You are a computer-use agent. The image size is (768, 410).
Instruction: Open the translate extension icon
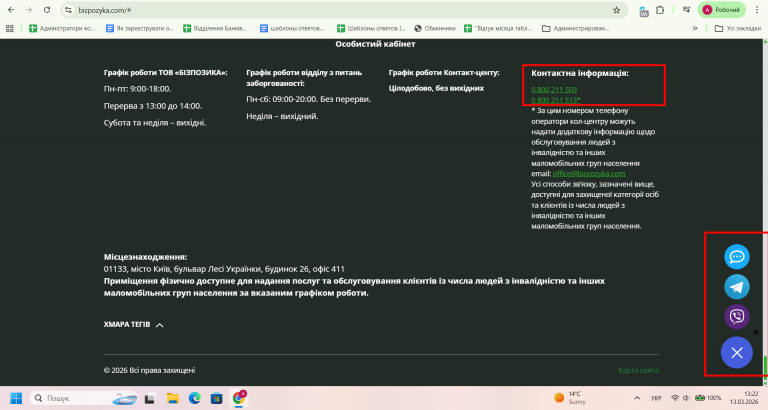pyautogui.click(x=644, y=10)
